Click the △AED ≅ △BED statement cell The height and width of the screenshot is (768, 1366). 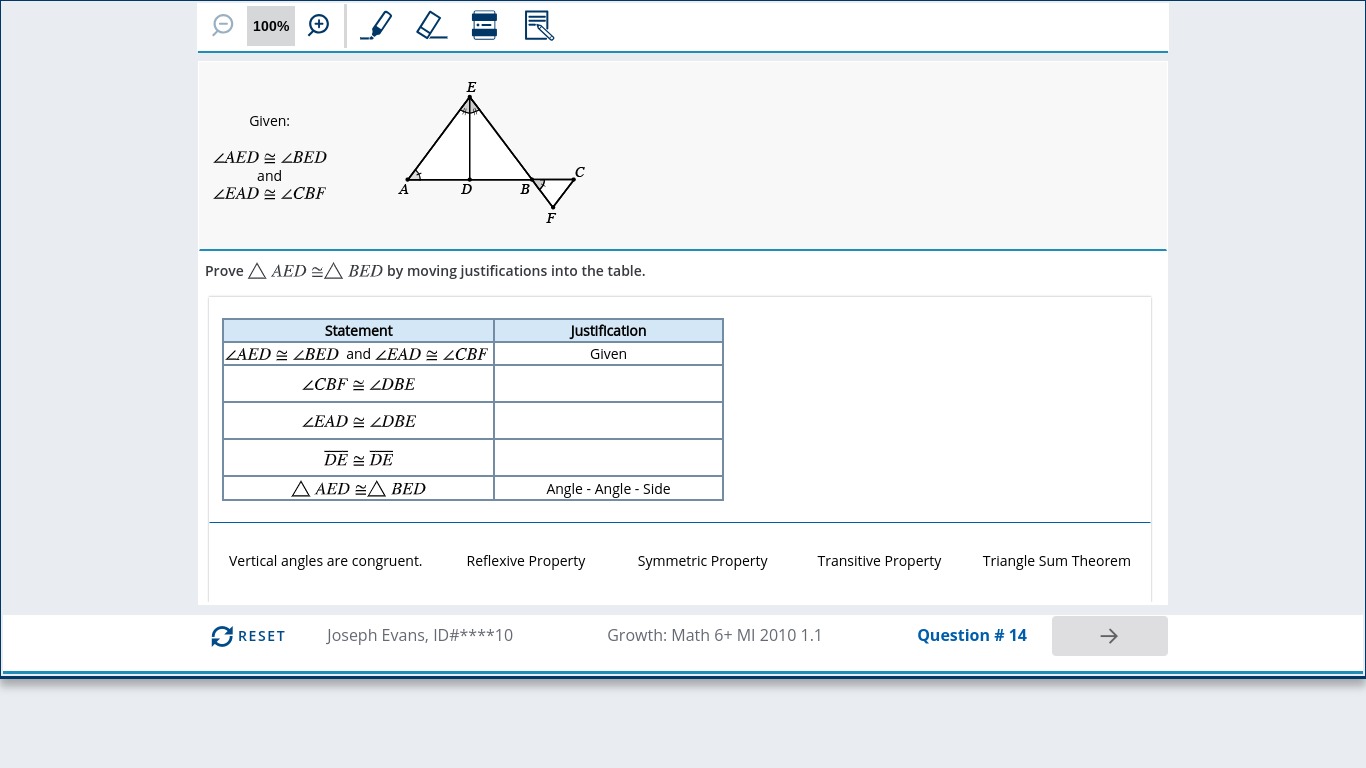(358, 489)
